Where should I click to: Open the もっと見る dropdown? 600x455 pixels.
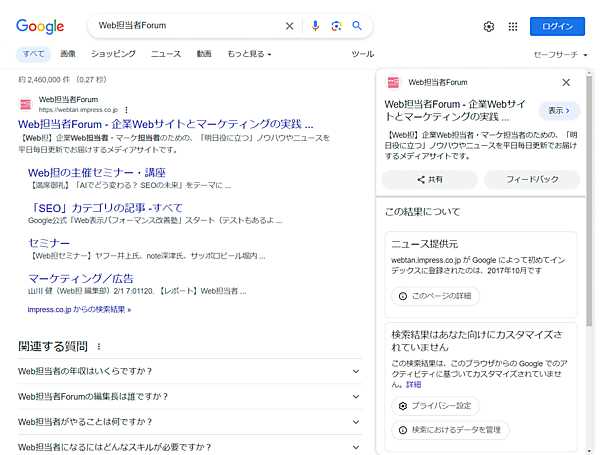coord(249,53)
